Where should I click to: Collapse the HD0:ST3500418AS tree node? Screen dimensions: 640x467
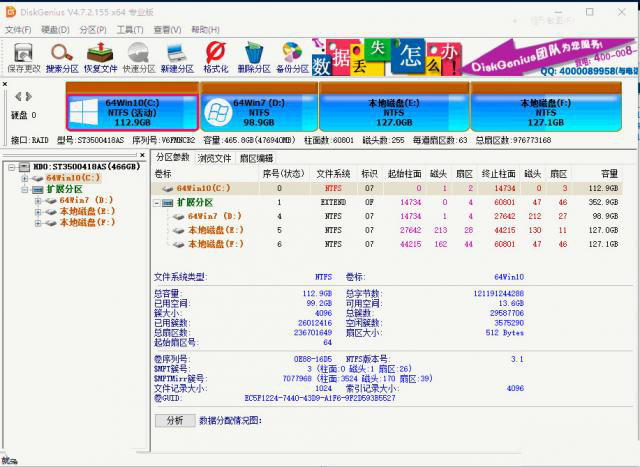(x=11, y=167)
